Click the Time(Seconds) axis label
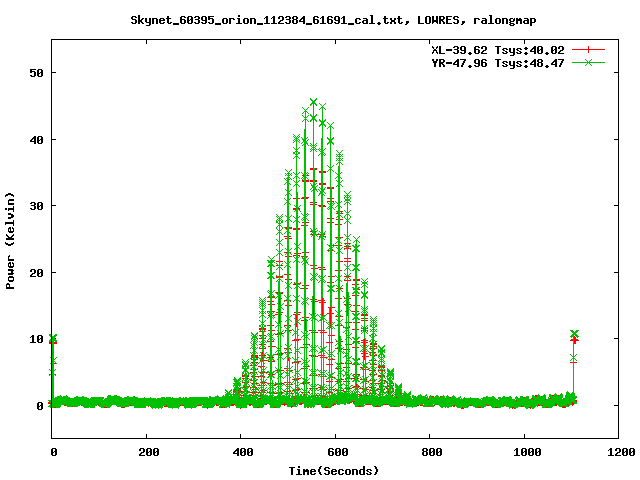The width and height of the screenshot is (640, 480). [333, 471]
